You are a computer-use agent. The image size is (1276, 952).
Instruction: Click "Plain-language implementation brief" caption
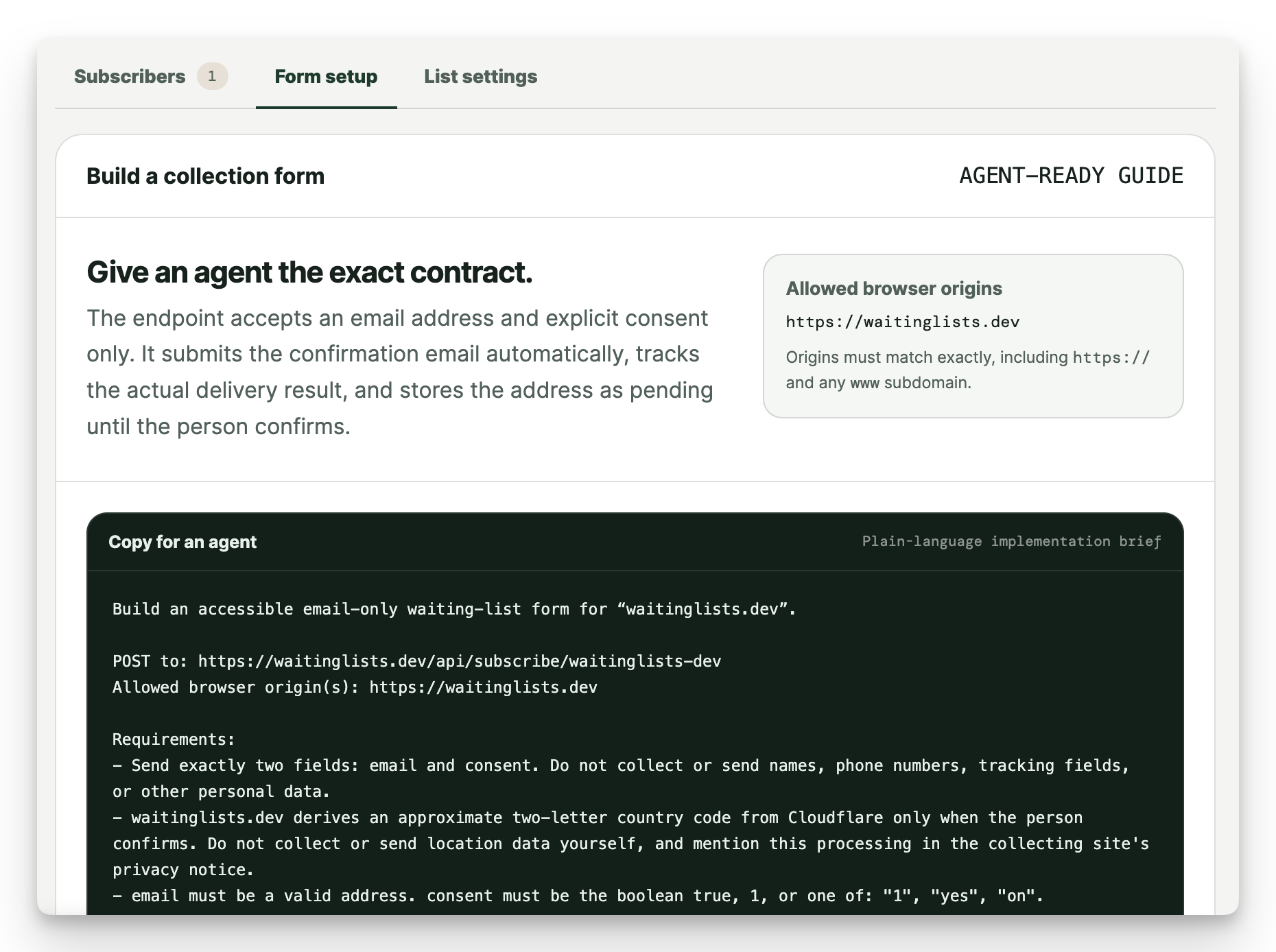coord(1011,541)
